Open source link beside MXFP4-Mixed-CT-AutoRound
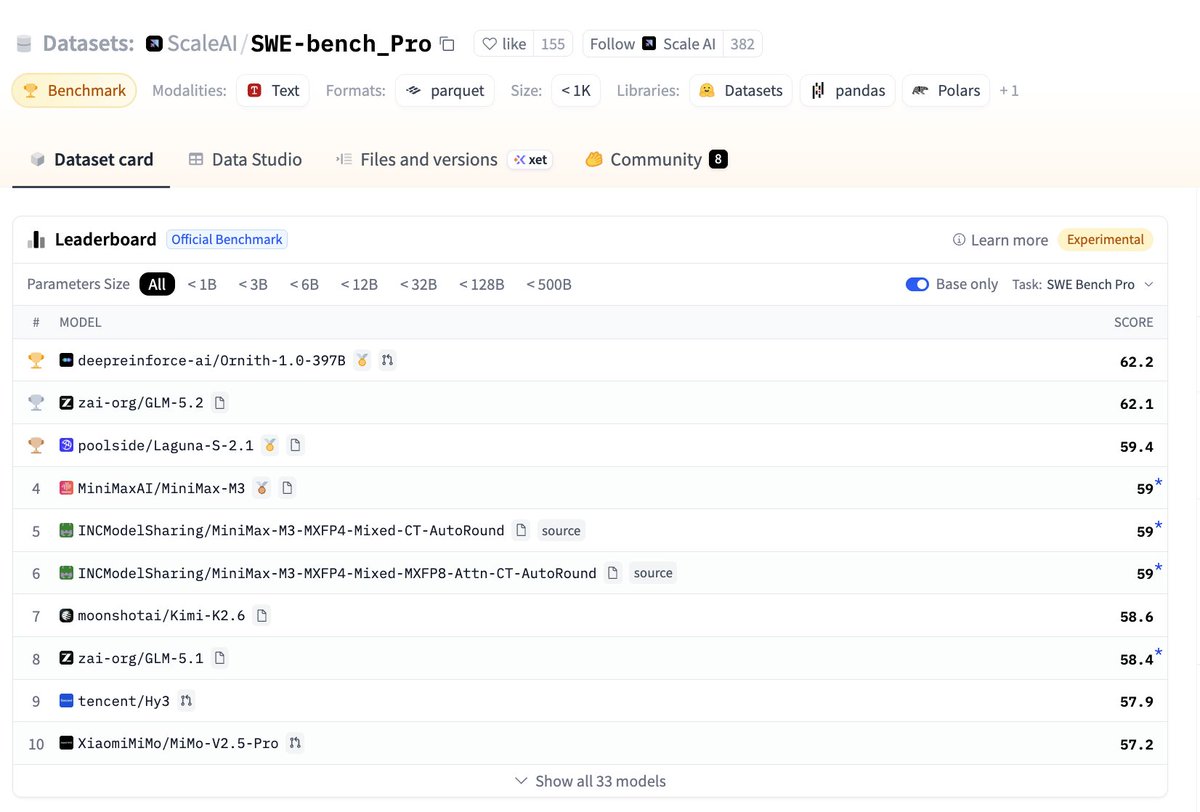Screen dimensions: 1200x812 tap(561, 531)
